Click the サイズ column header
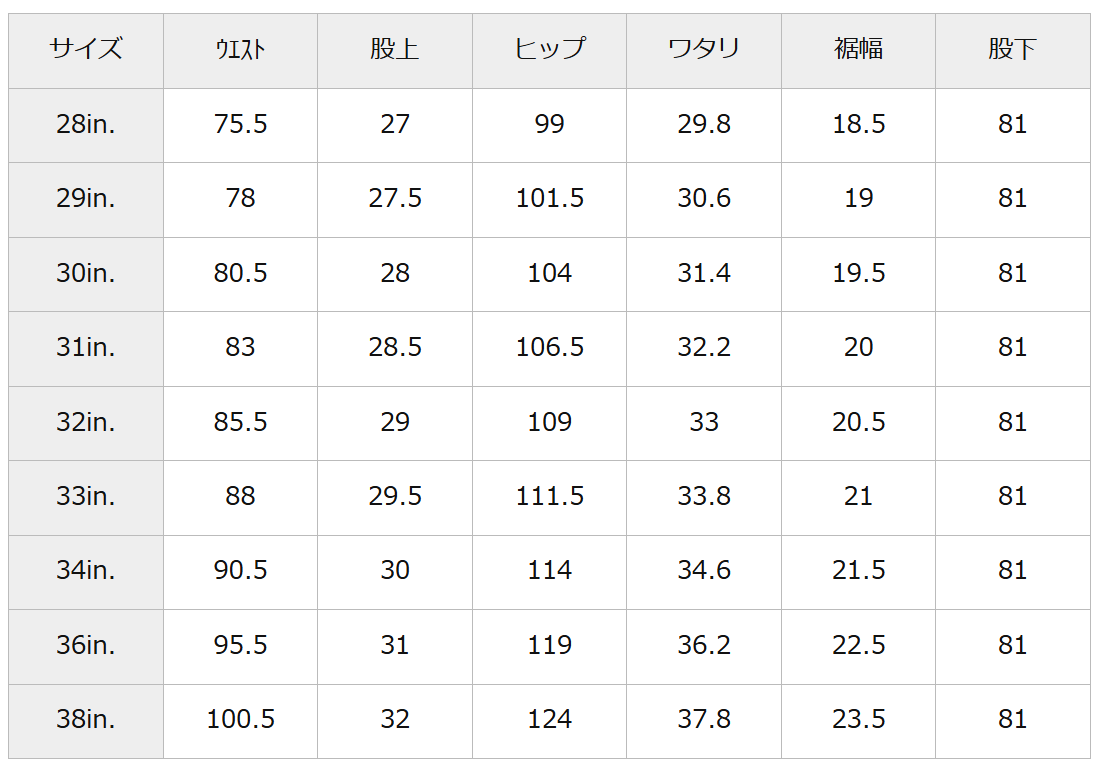 coord(86,49)
